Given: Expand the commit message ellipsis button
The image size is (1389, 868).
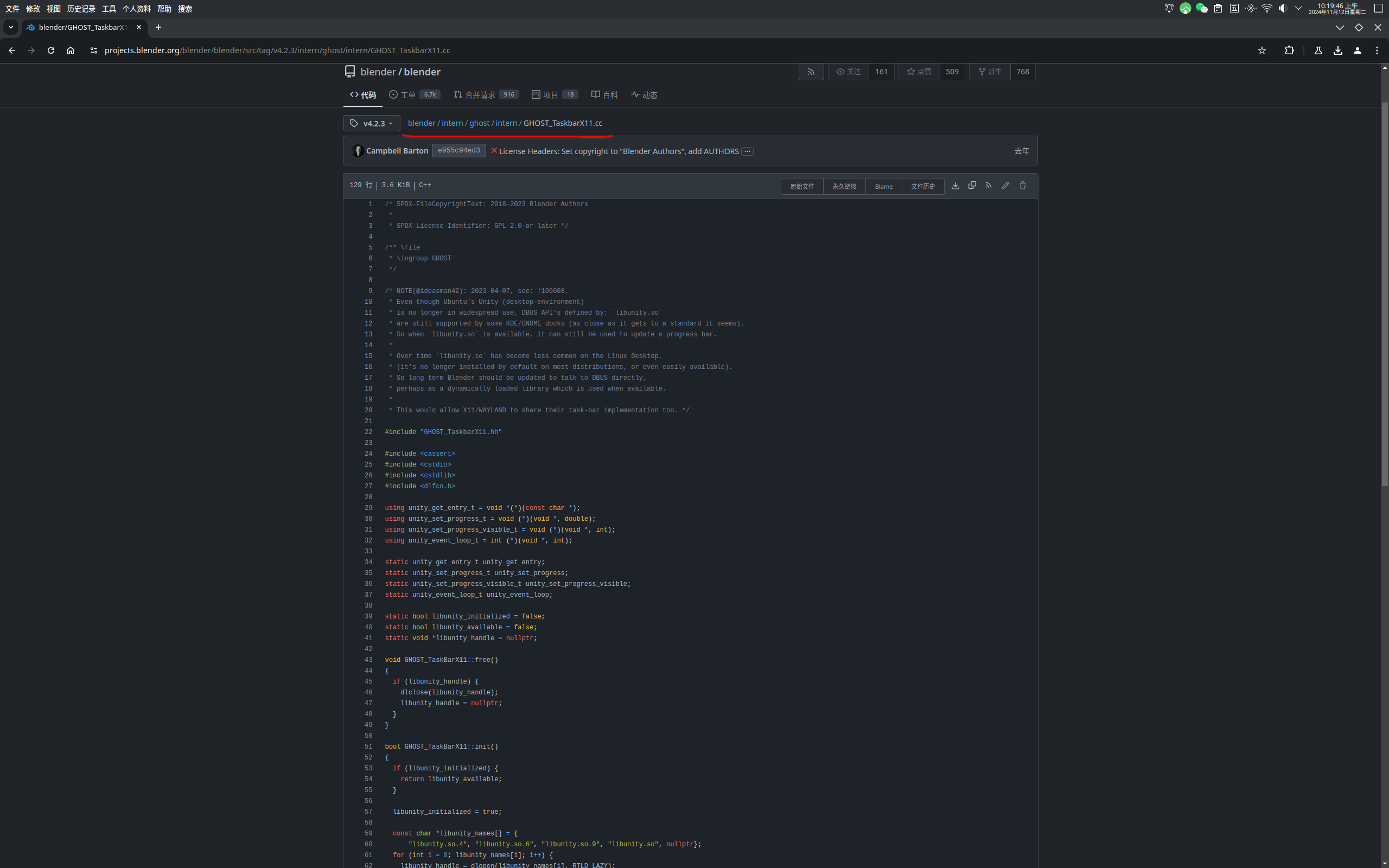Looking at the screenshot, I should coord(747,151).
